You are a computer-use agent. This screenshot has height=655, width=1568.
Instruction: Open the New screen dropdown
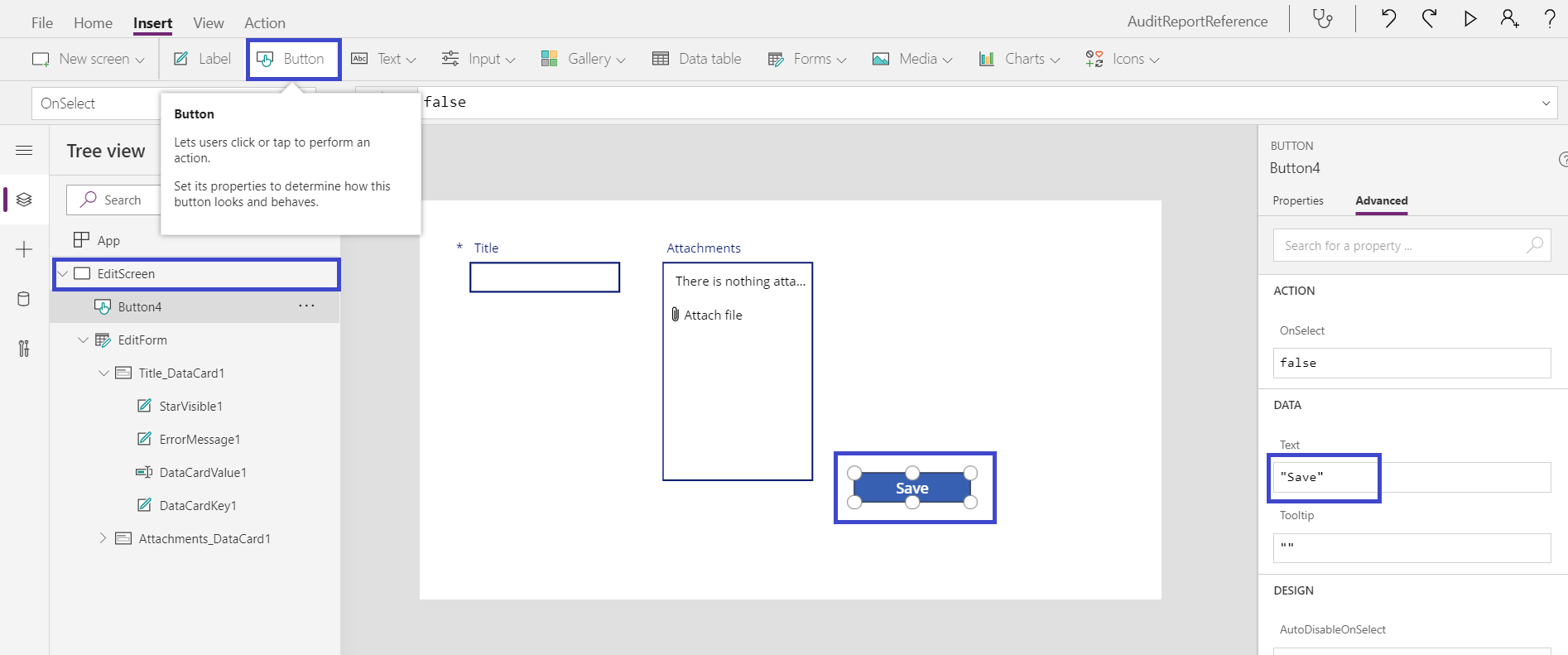tap(88, 59)
